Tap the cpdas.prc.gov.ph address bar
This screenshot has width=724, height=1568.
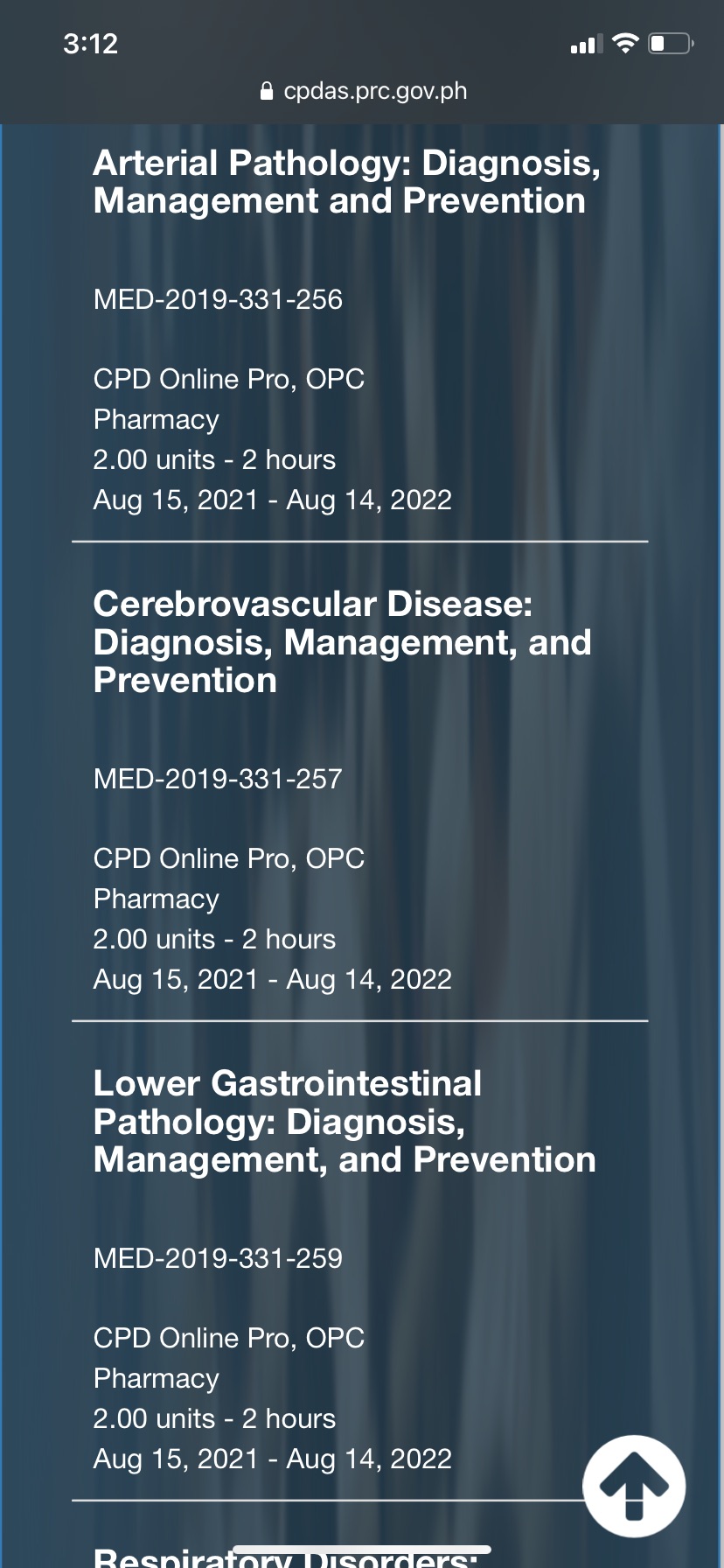pos(374,91)
